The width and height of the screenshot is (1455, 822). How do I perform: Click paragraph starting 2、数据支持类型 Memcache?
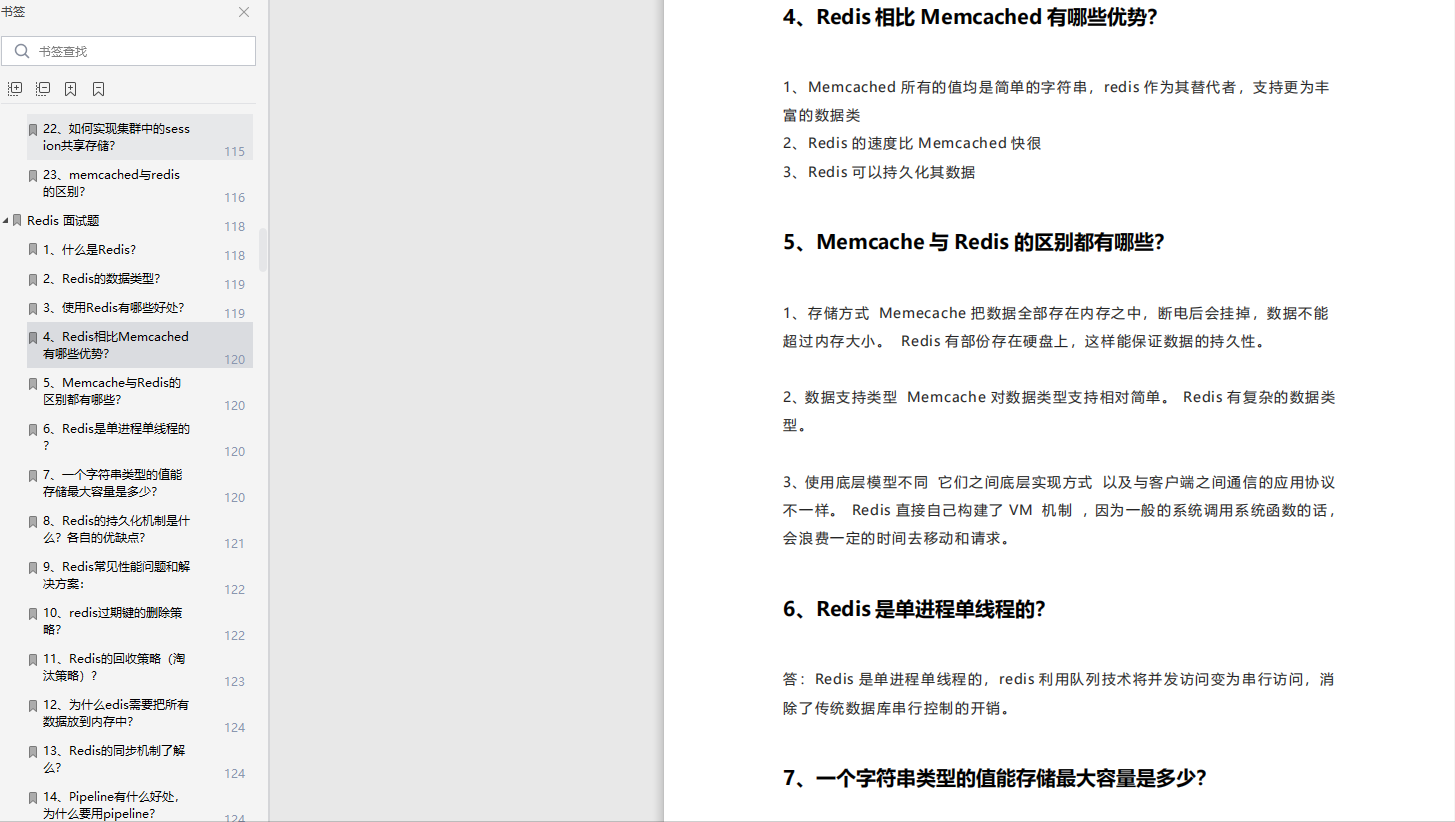click(x=1059, y=411)
